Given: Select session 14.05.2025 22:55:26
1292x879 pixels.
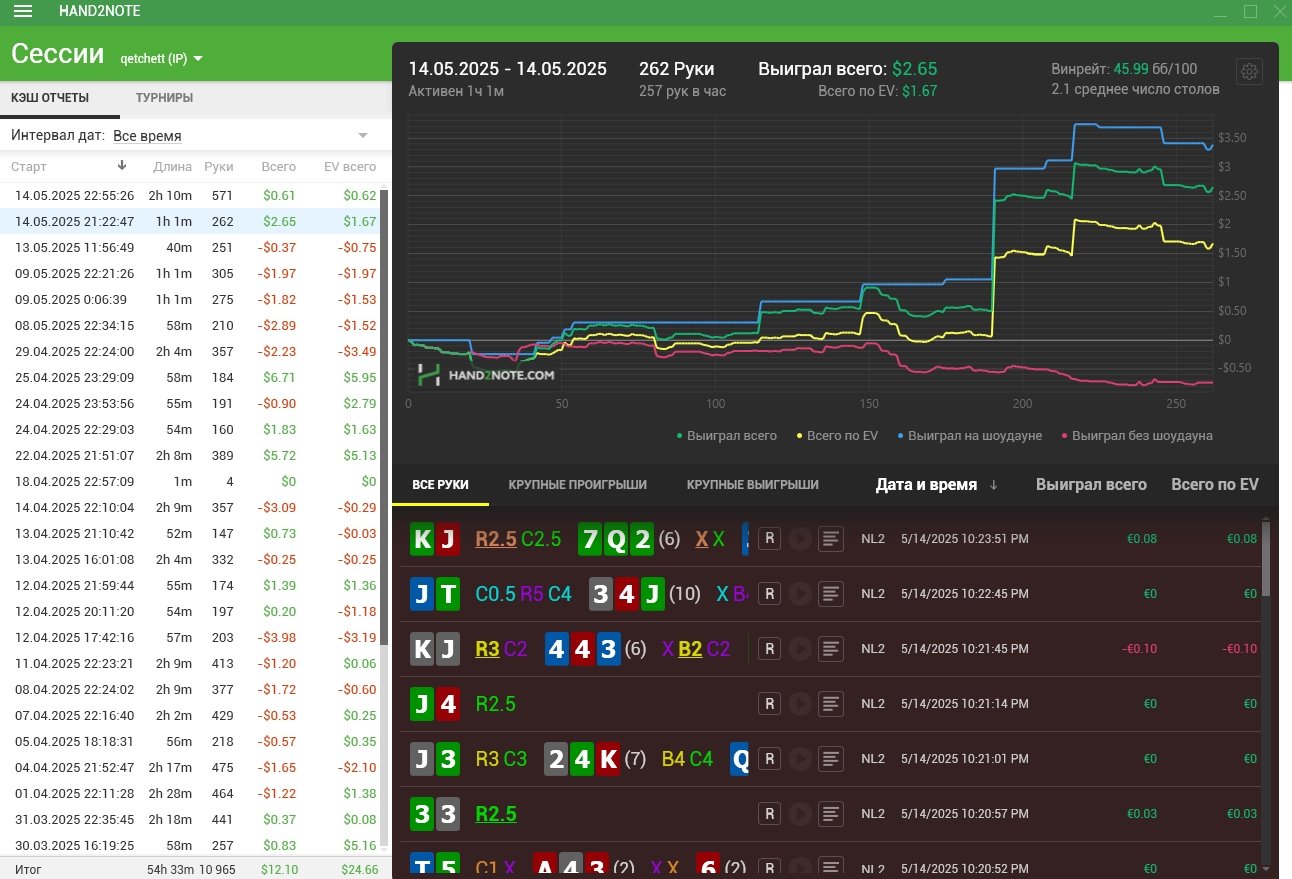Looking at the screenshot, I should (190, 195).
